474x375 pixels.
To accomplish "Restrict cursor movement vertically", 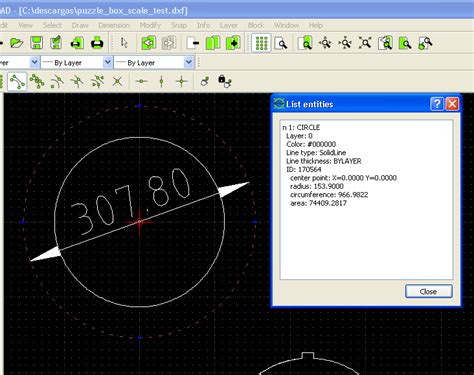I will 162,81.
